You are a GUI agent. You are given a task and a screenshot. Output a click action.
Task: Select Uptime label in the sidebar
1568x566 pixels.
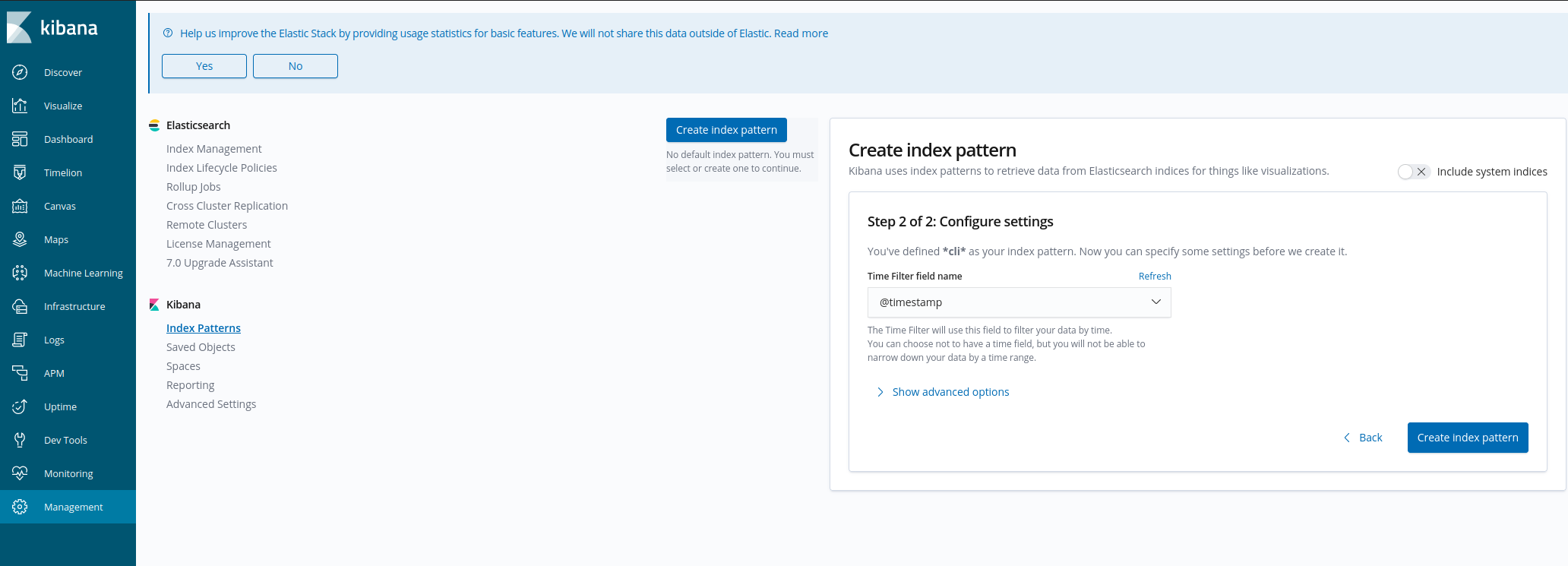(x=60, y=406)
